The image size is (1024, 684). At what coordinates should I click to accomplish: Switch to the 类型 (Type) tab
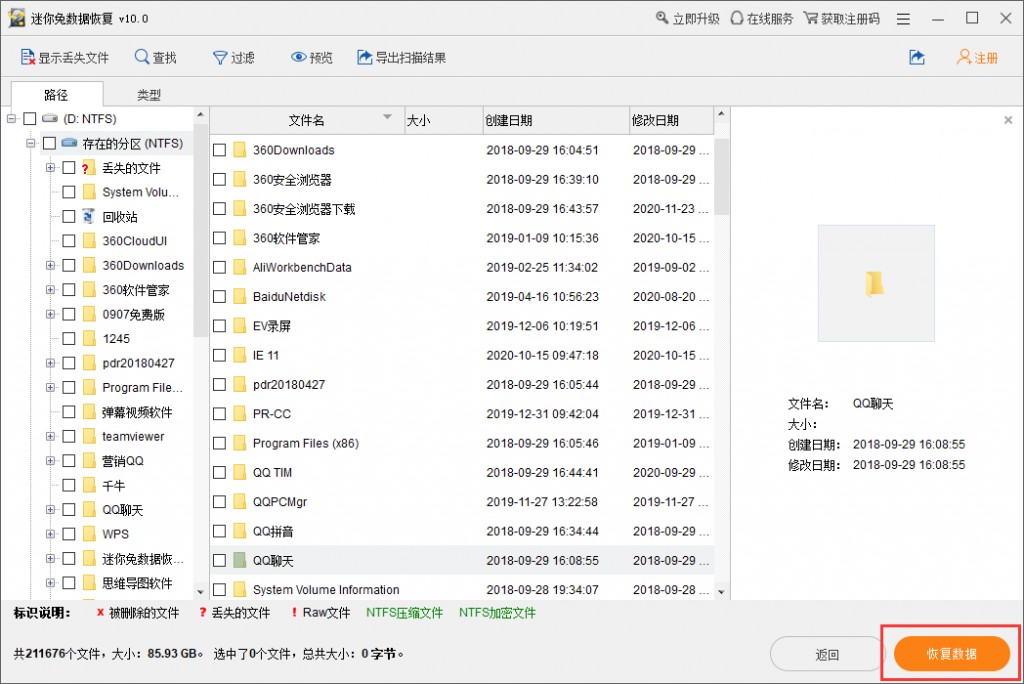pos(149,95)
